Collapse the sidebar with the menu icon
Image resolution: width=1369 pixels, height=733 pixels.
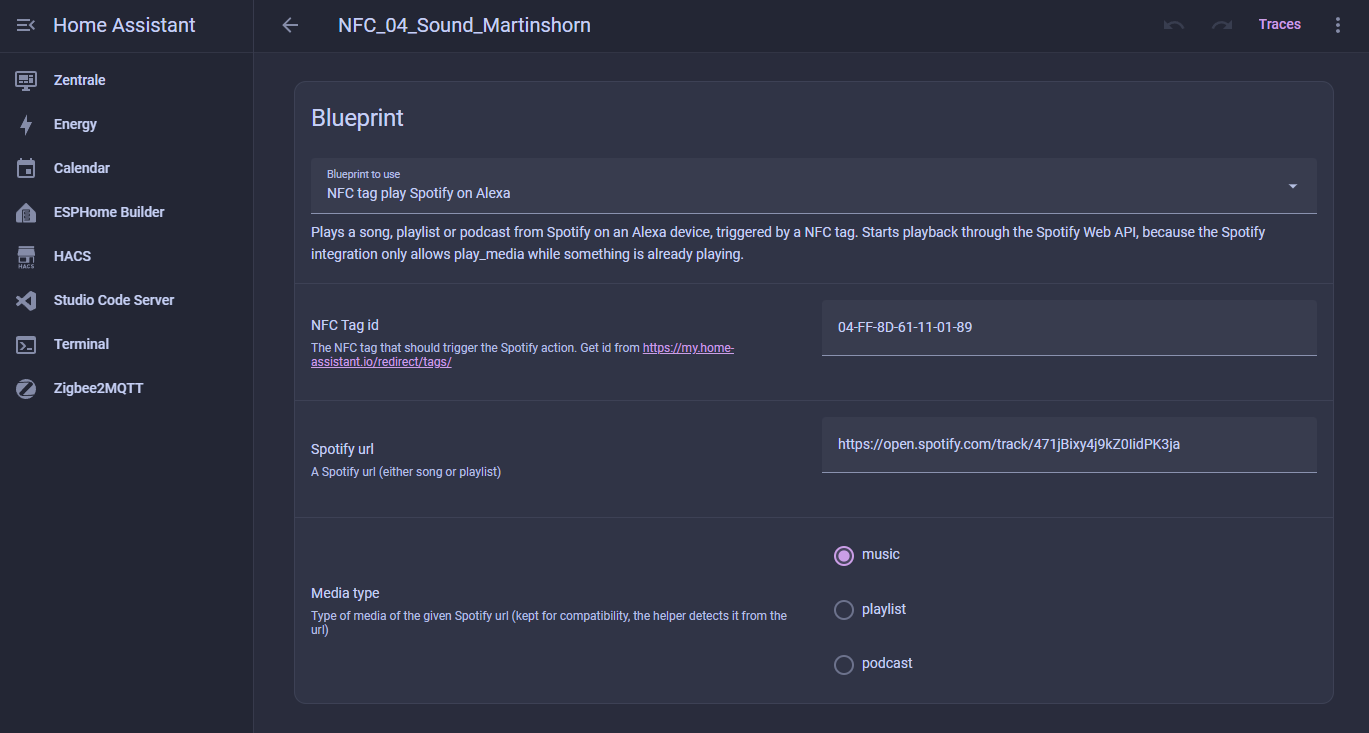26,25
